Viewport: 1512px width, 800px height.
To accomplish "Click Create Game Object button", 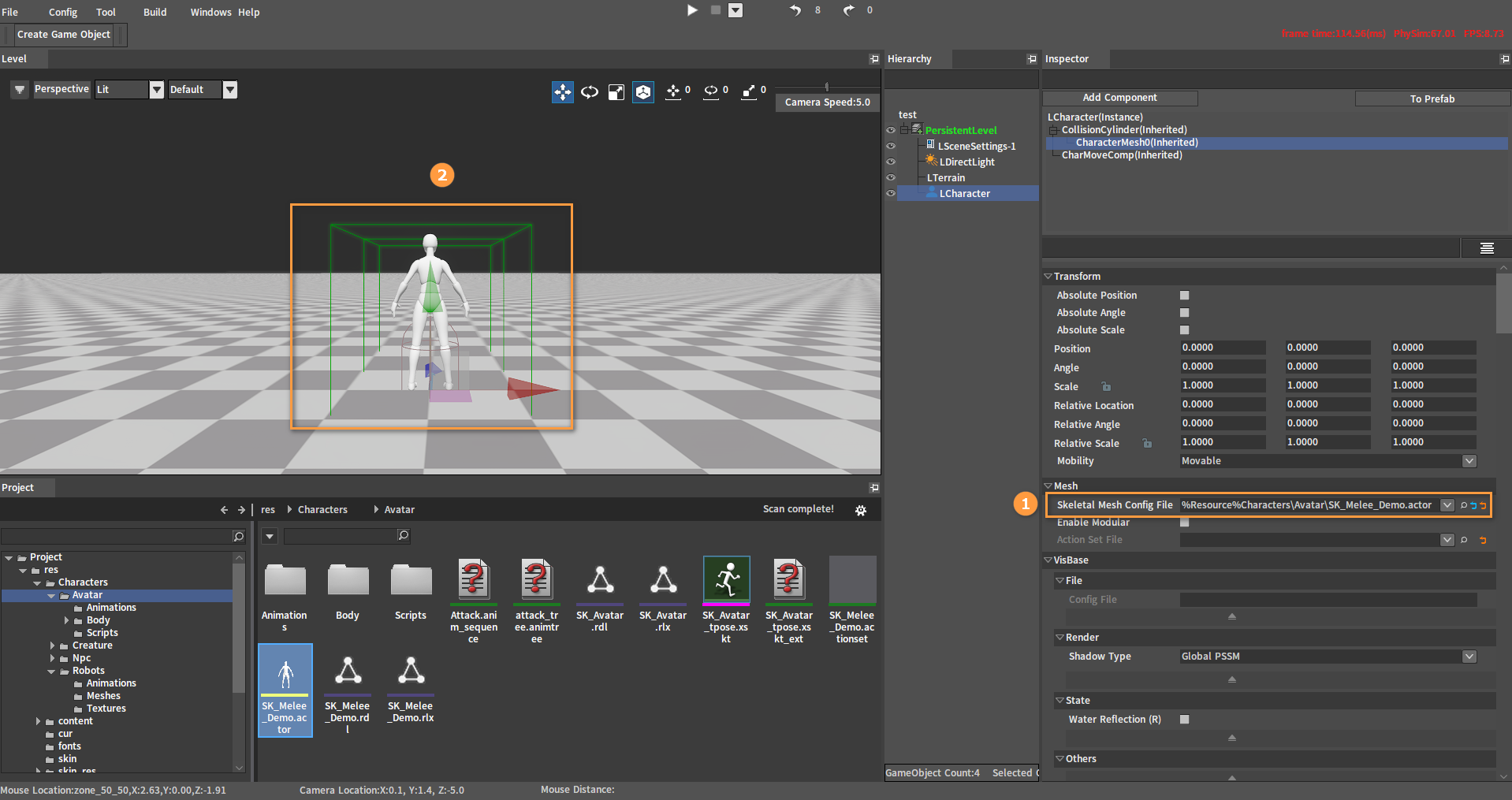I will (x=64, y=35).
